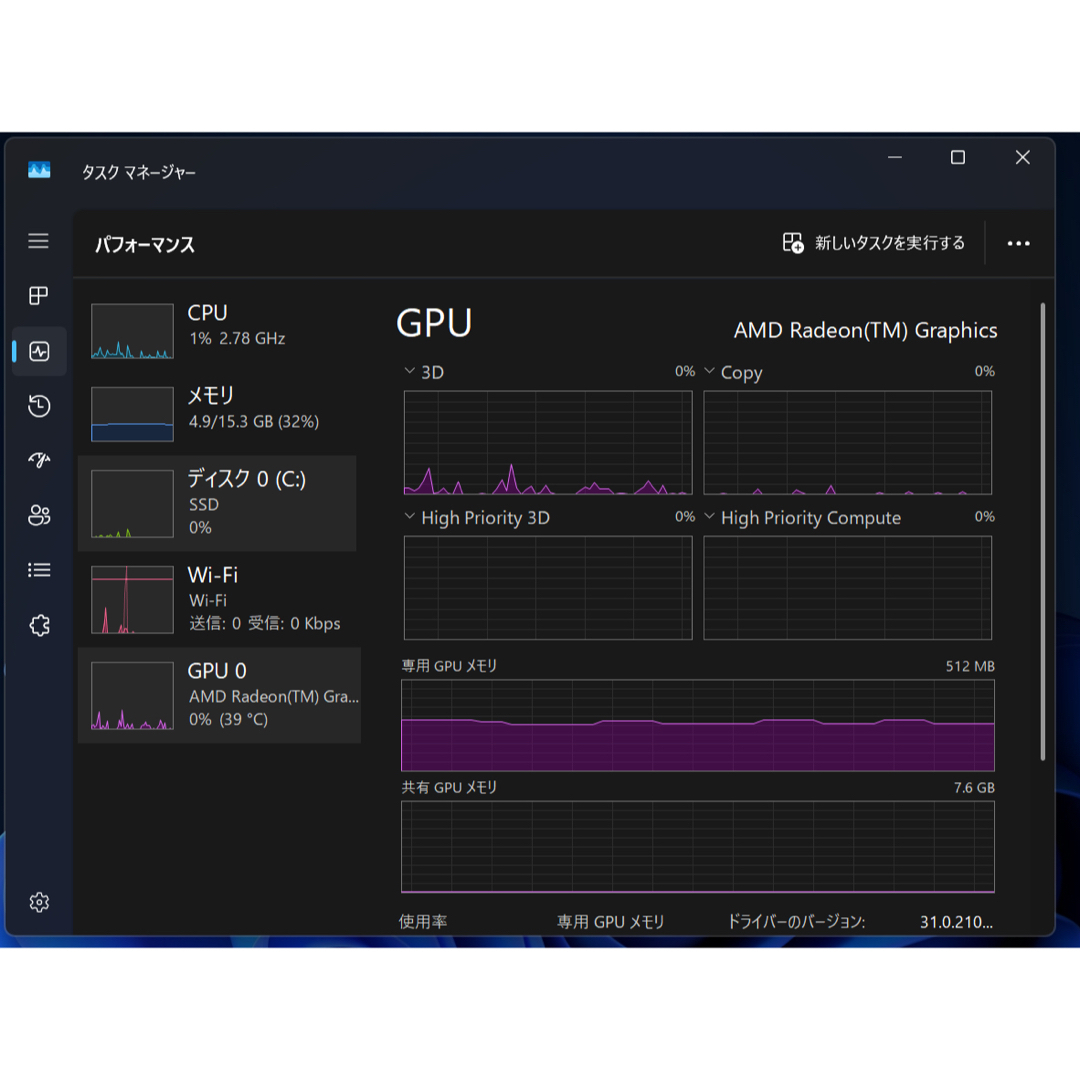This screenshot has width=1080, height=1080.
Task: Click the CPU mini graph thumbnail
Action: (x=132, y=331)
